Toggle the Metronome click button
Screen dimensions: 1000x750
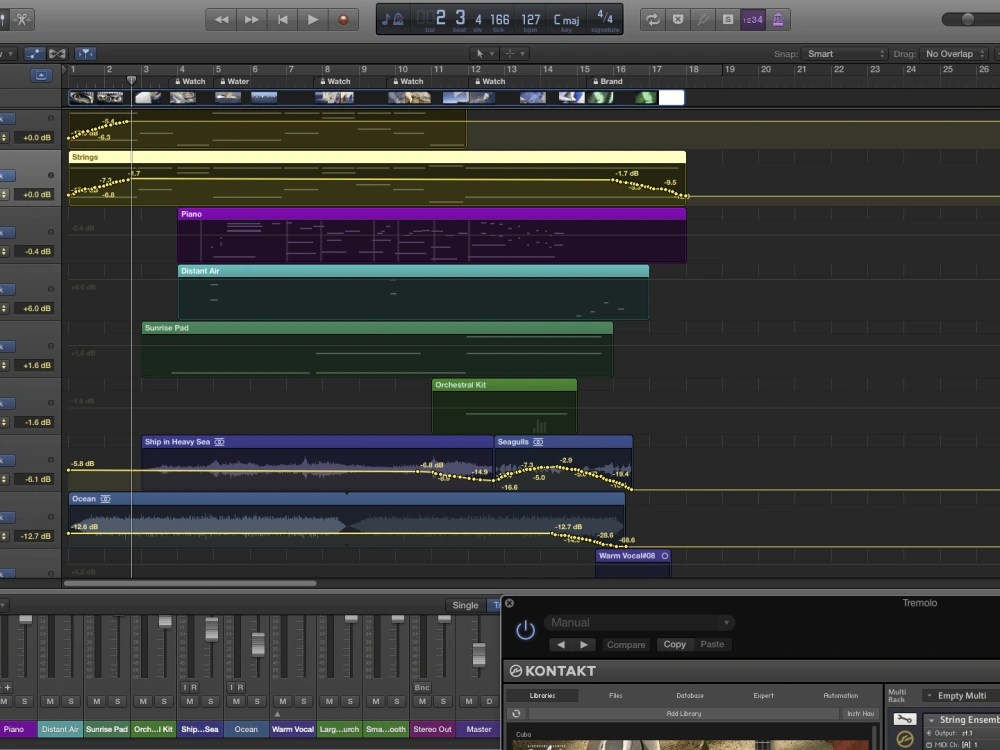click(778, 20)
